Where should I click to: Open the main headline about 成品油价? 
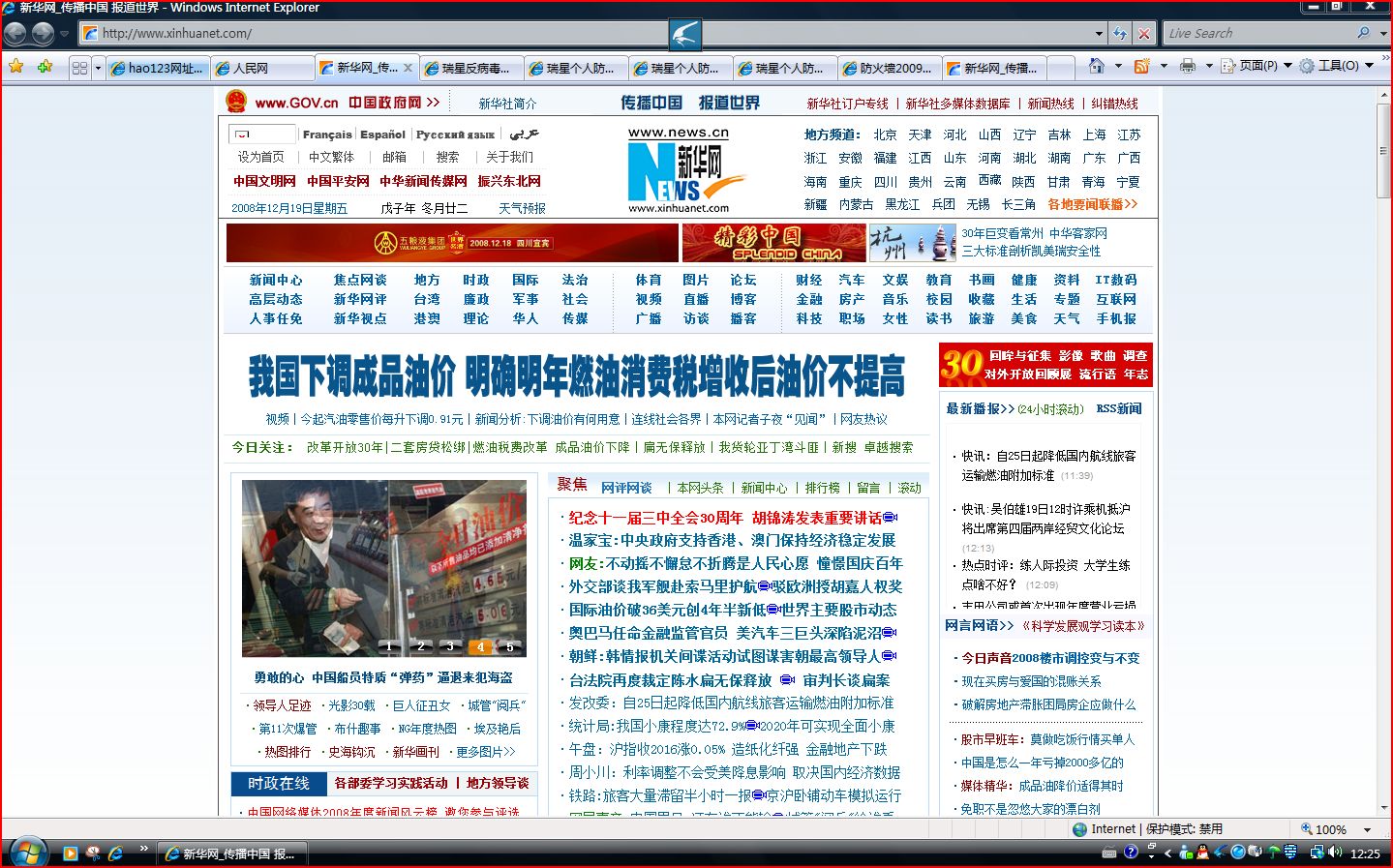(x=576, y=375)
